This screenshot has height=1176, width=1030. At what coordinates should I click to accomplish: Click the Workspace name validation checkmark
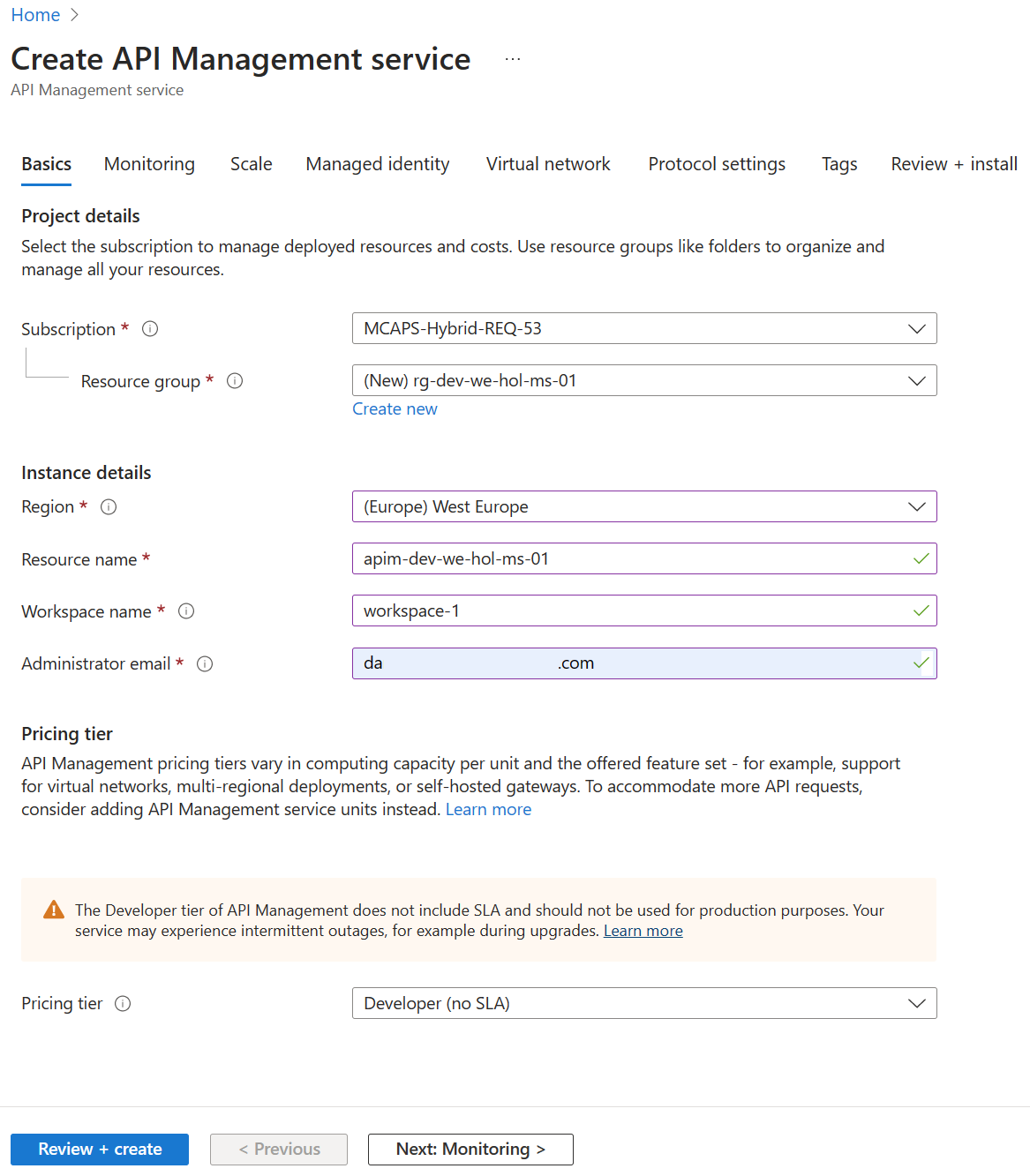point(921,610)
